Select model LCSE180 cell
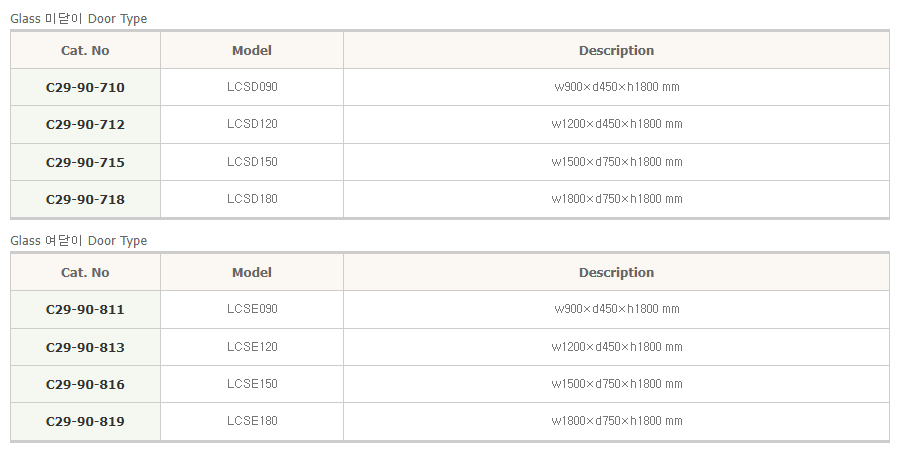 pos(252,421)
